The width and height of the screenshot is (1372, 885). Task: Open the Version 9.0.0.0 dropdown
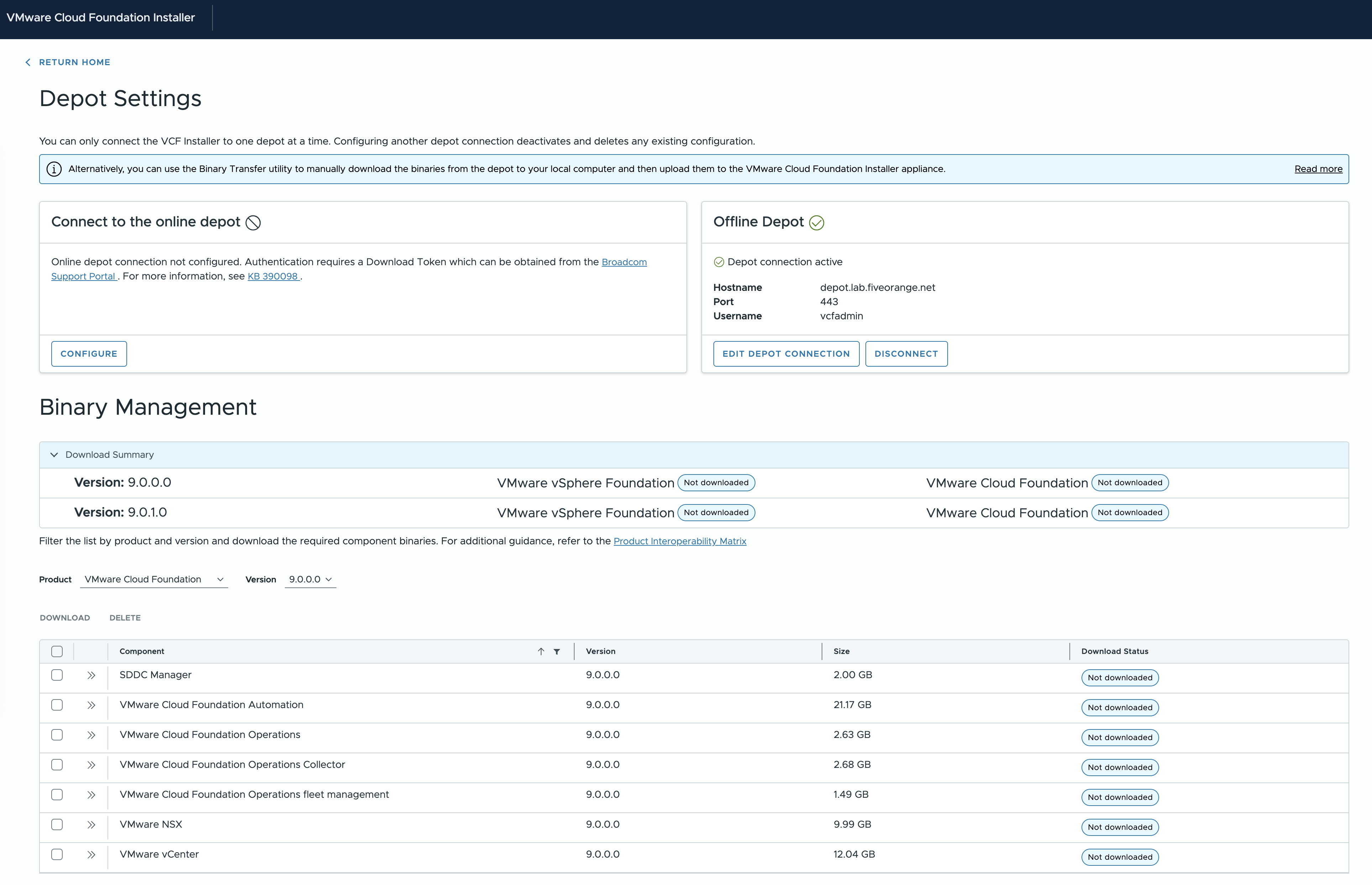[x=310, y=579]
